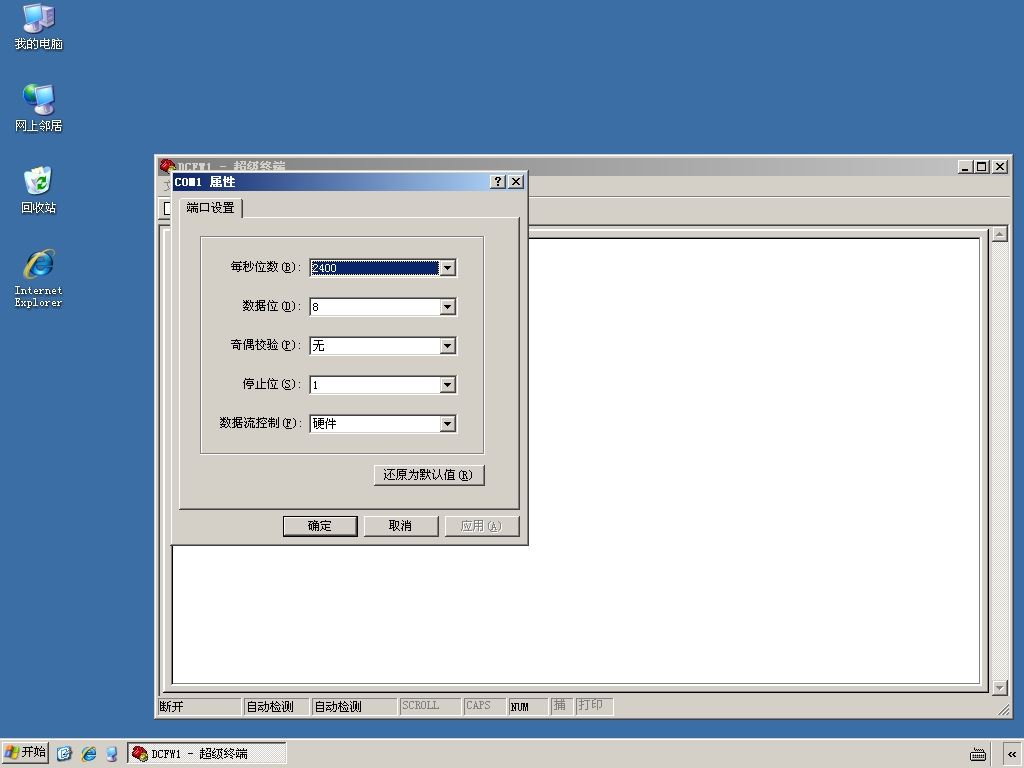The height and width of the screenshot is (768, 1024).
Task: Maximize the HyperTerminal window
Action: coord(982,167)
